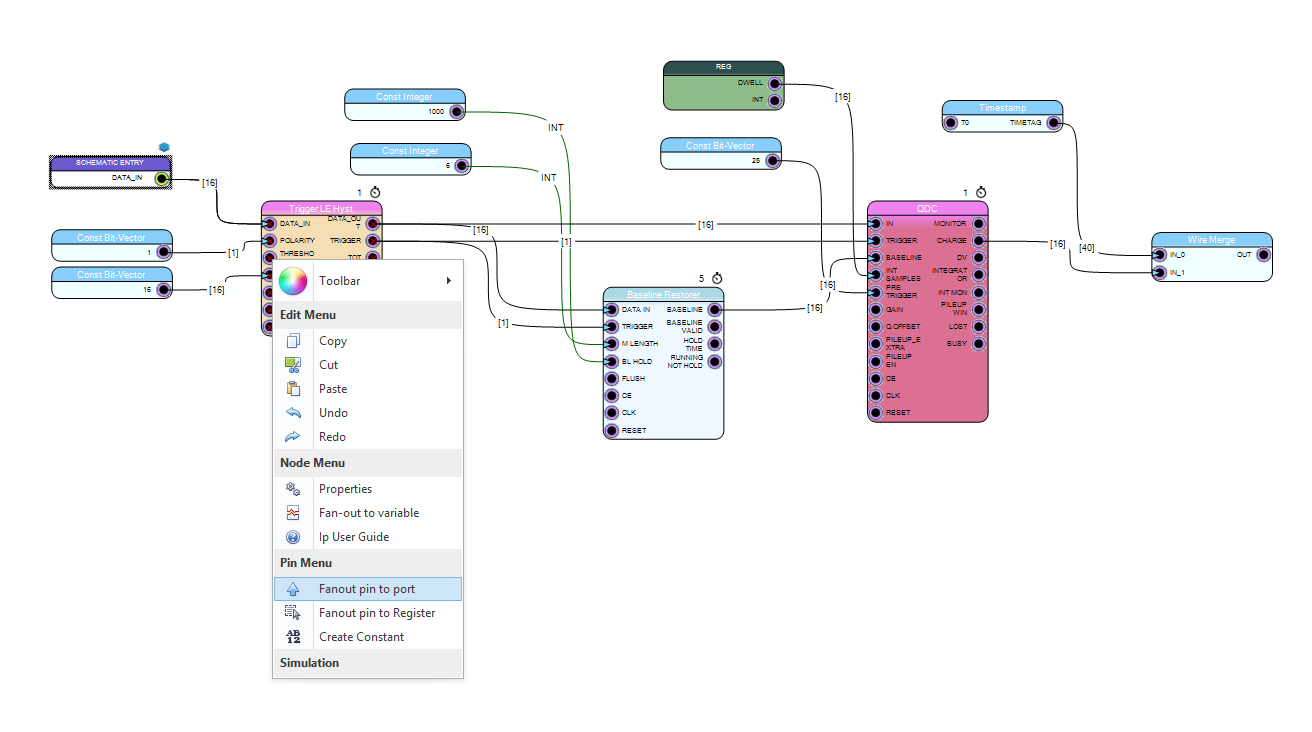1312x732 pixels.
Task: Click the REG DWELL output pin
Action: point(774,84)
